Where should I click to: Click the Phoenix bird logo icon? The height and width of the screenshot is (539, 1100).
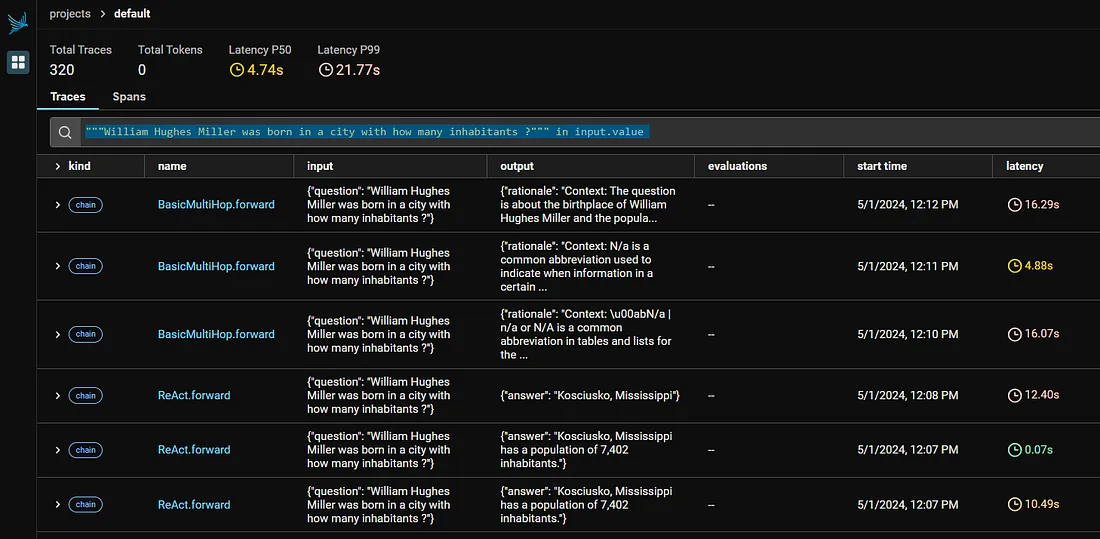click(18, 24)
